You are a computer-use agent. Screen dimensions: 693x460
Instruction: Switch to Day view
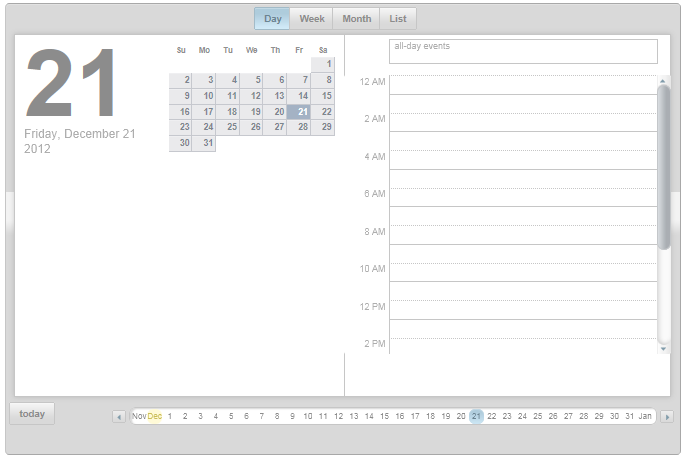click(272, 19)
